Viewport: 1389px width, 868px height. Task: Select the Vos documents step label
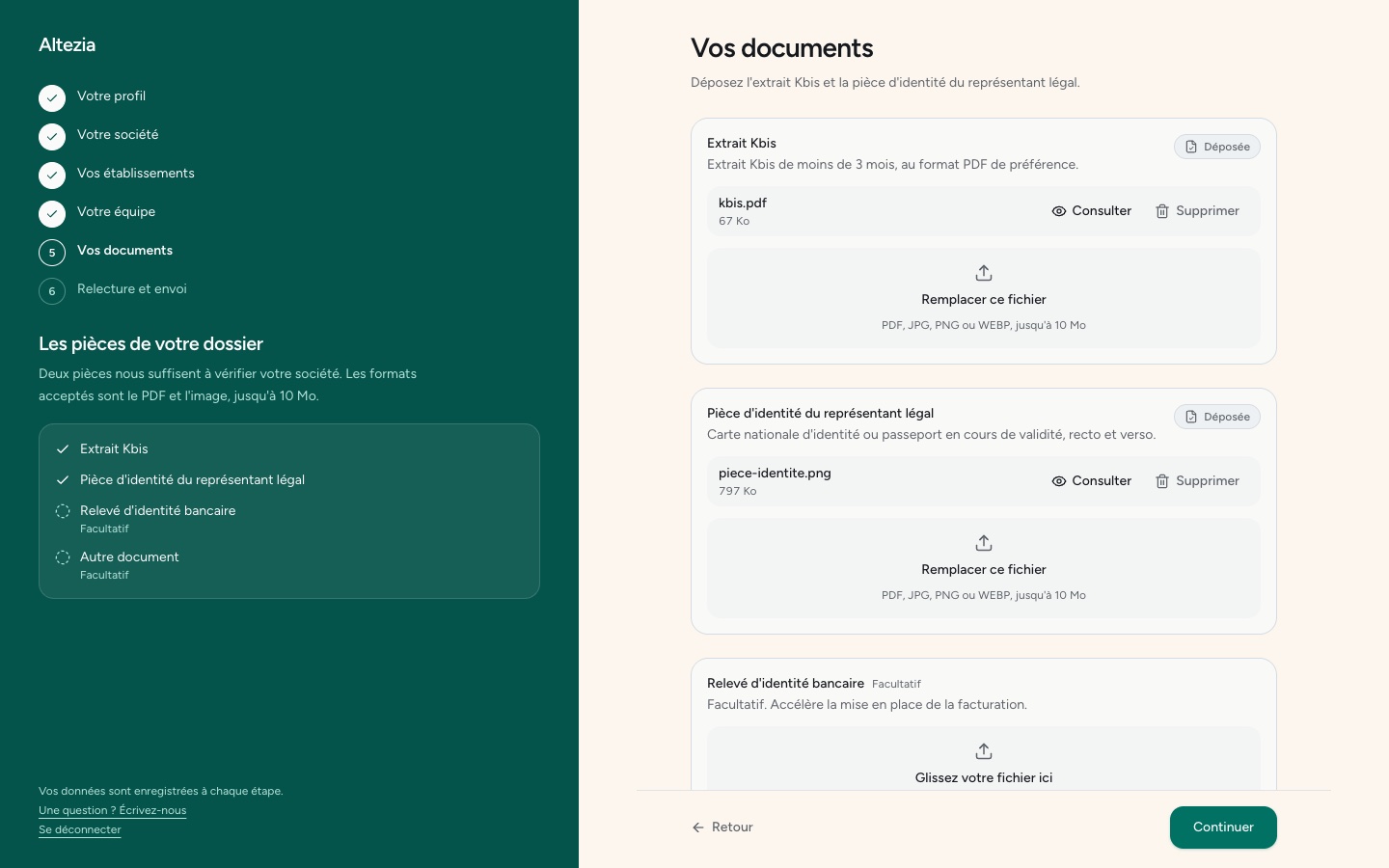pos(124,251)
